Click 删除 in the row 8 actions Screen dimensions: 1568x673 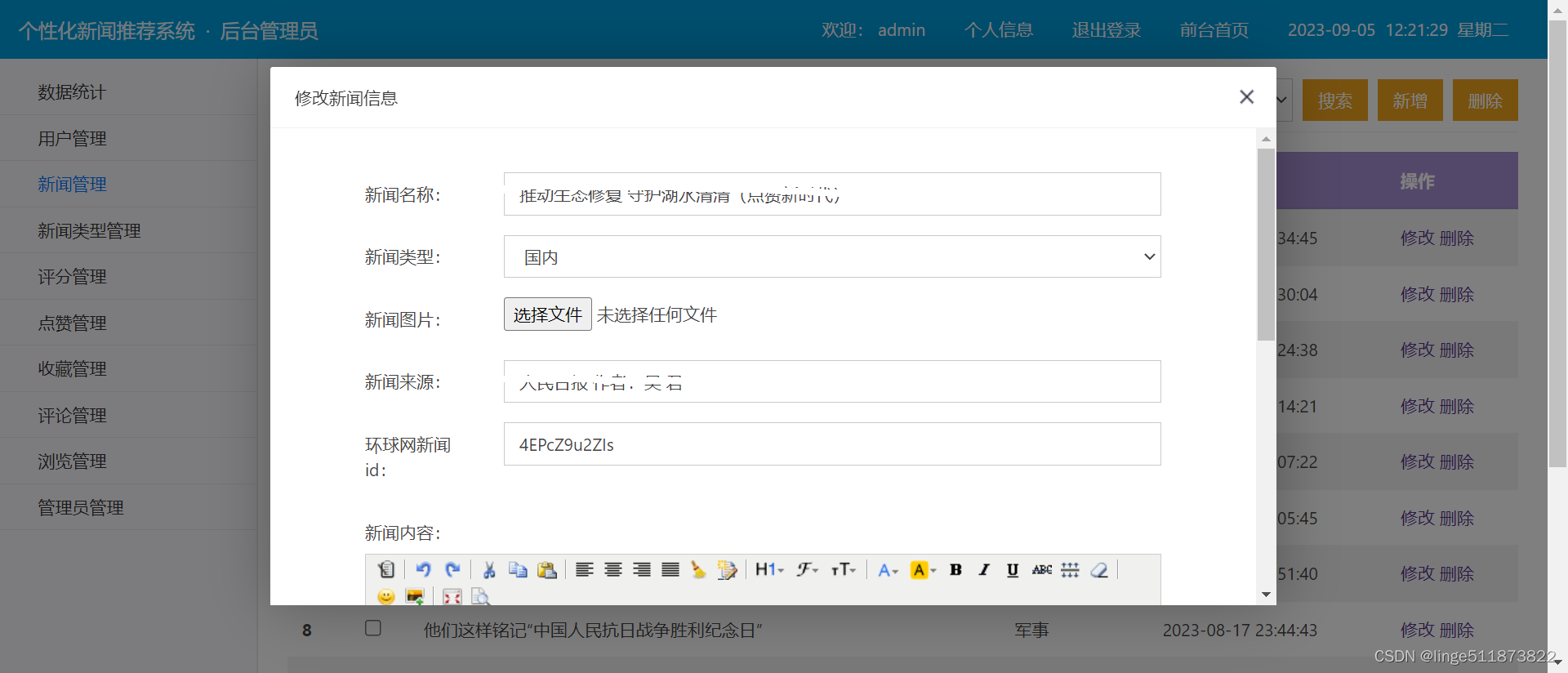pos(1457,630)
